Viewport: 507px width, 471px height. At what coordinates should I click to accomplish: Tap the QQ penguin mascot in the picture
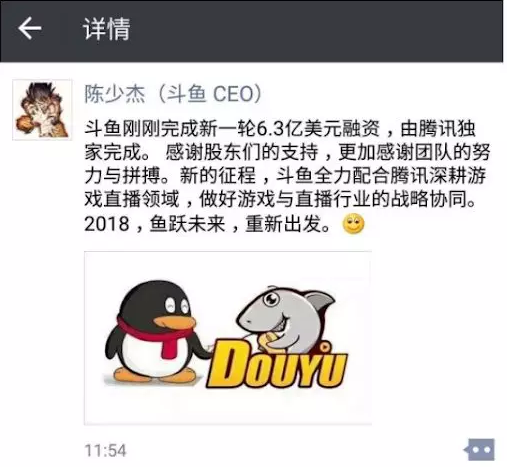155,331
